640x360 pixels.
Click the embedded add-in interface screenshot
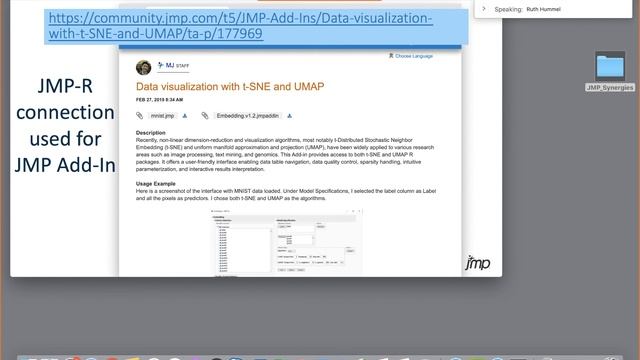pos(286,242)
